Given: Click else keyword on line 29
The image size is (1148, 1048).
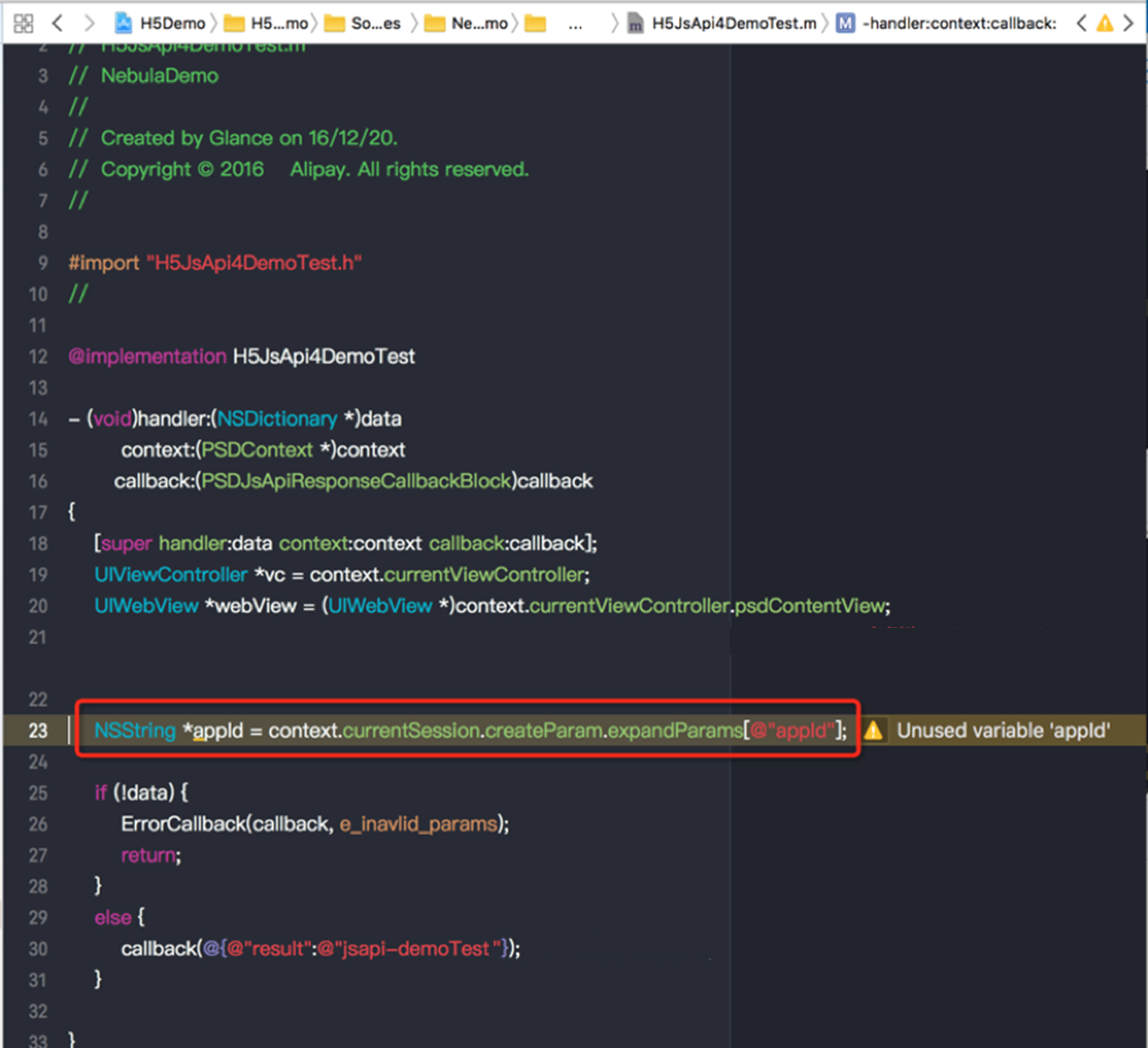Looking at the screenshot, I should click(113, 918).
